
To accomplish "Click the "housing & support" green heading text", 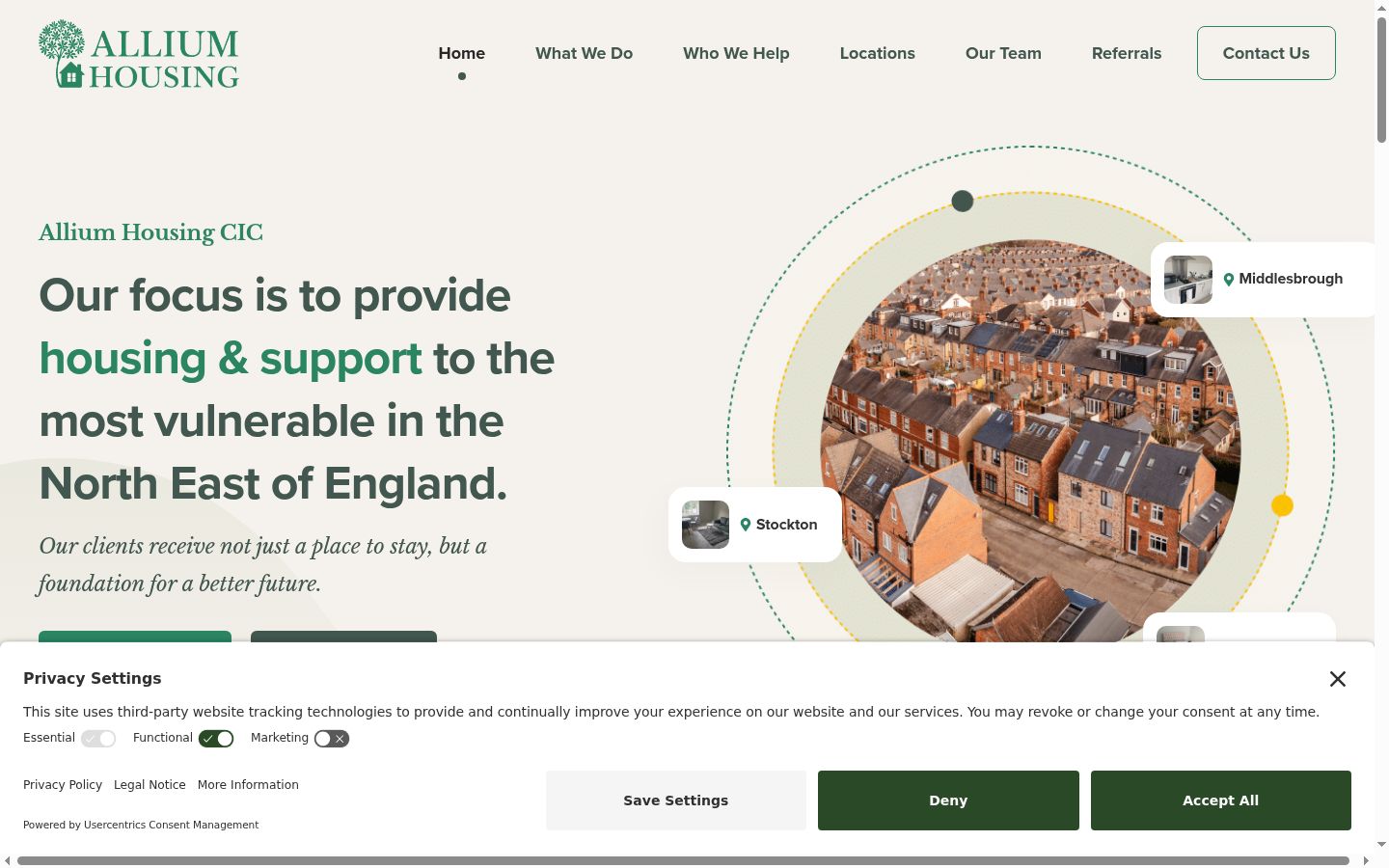I will pos(231,358).
